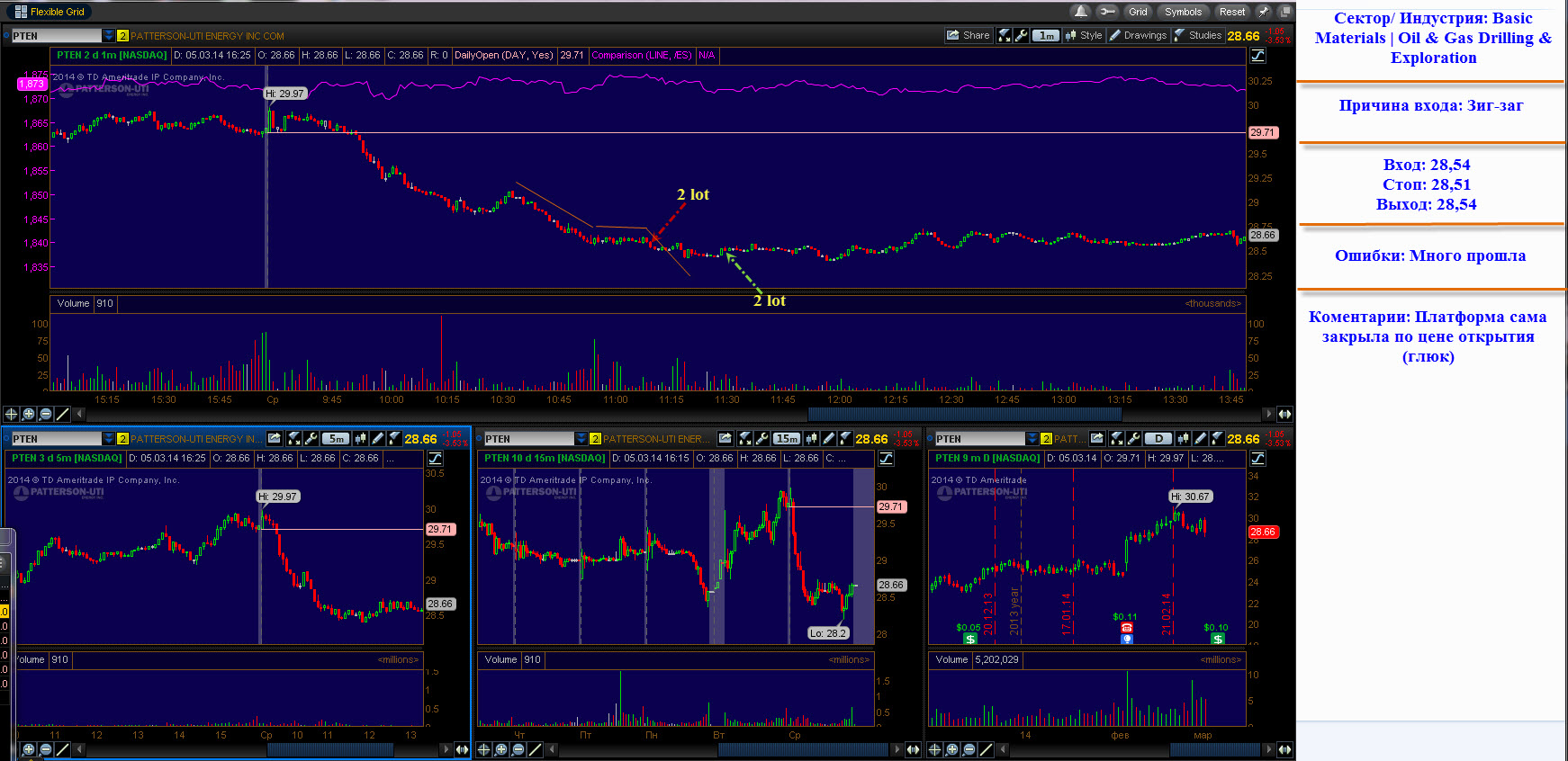Change the D timeframe button
The height and width of the screenshot is (761, 1568).
(1158, 439)
